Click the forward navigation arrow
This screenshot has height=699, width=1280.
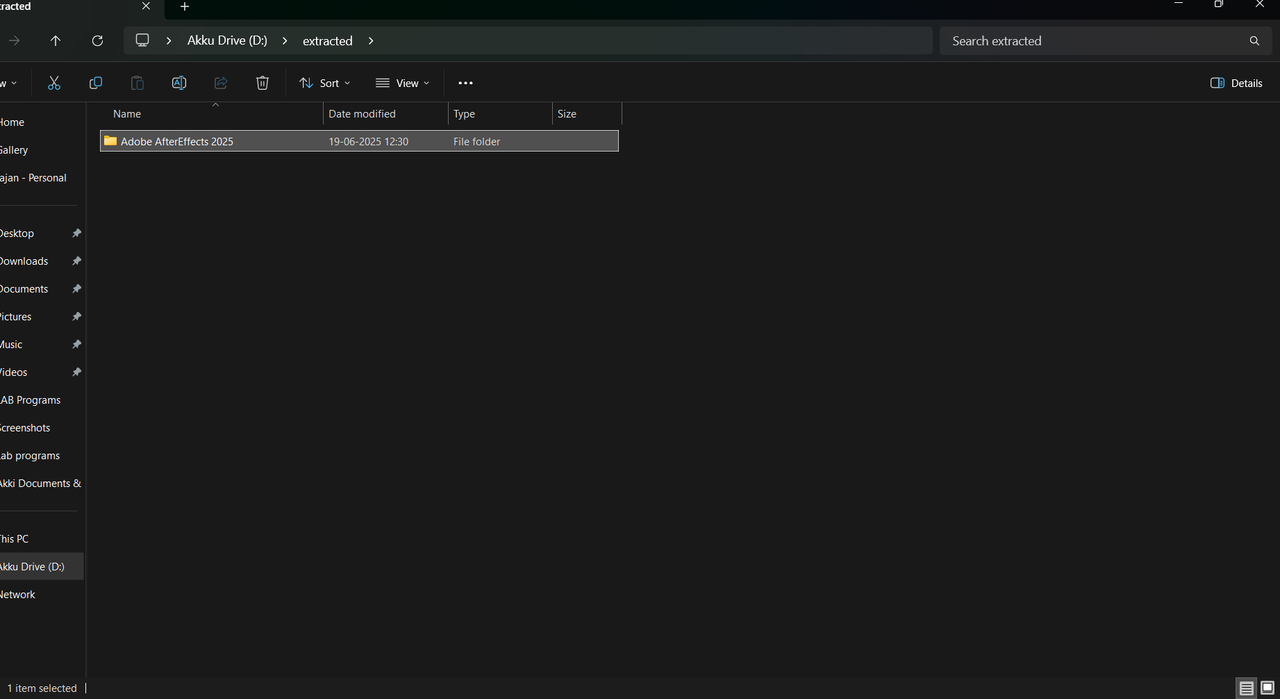14,41
